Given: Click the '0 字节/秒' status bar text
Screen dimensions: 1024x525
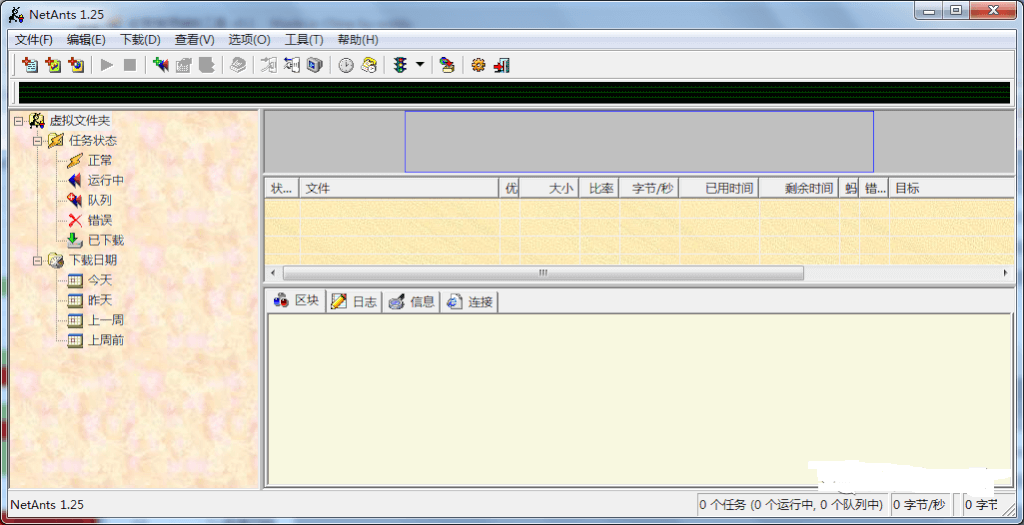Looking at the screenshot, I should 920,505.
